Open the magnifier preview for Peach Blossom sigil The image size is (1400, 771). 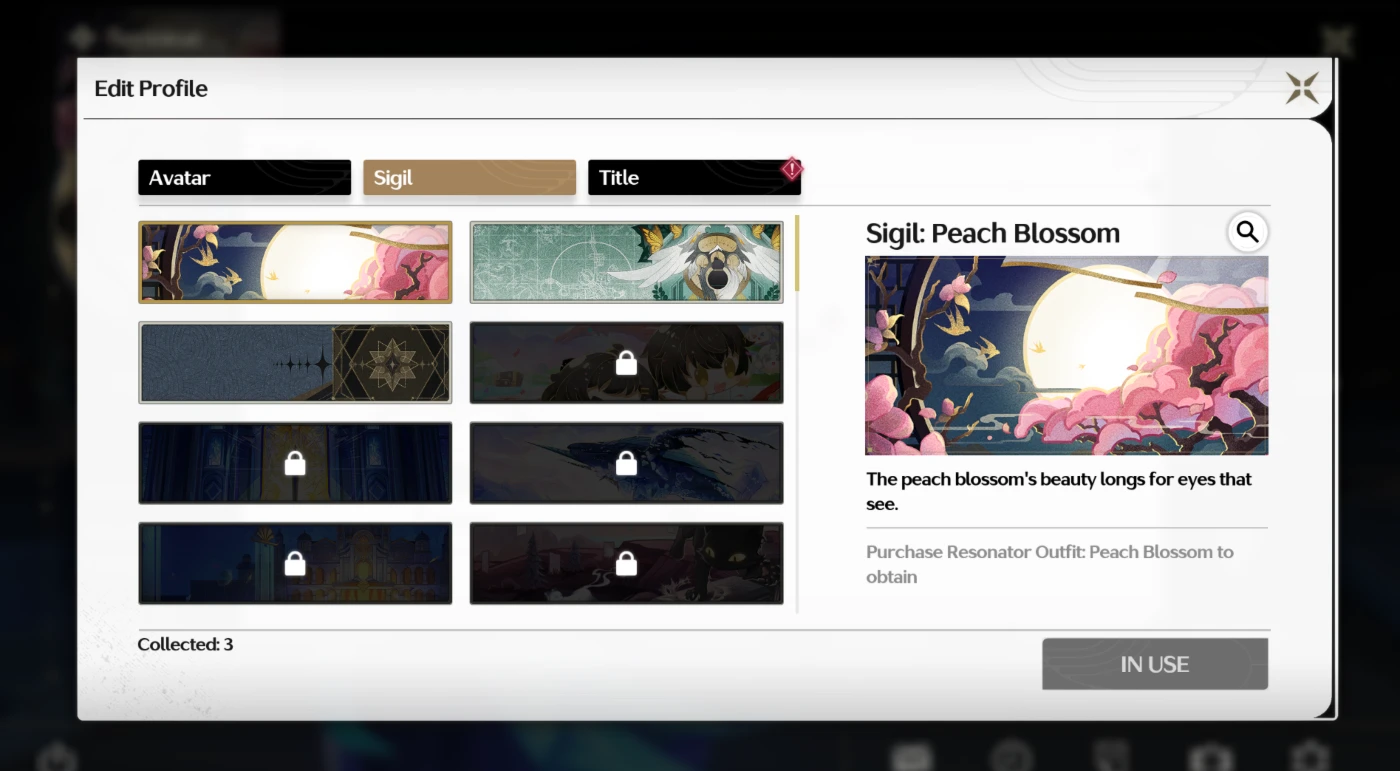point(1247,232)
